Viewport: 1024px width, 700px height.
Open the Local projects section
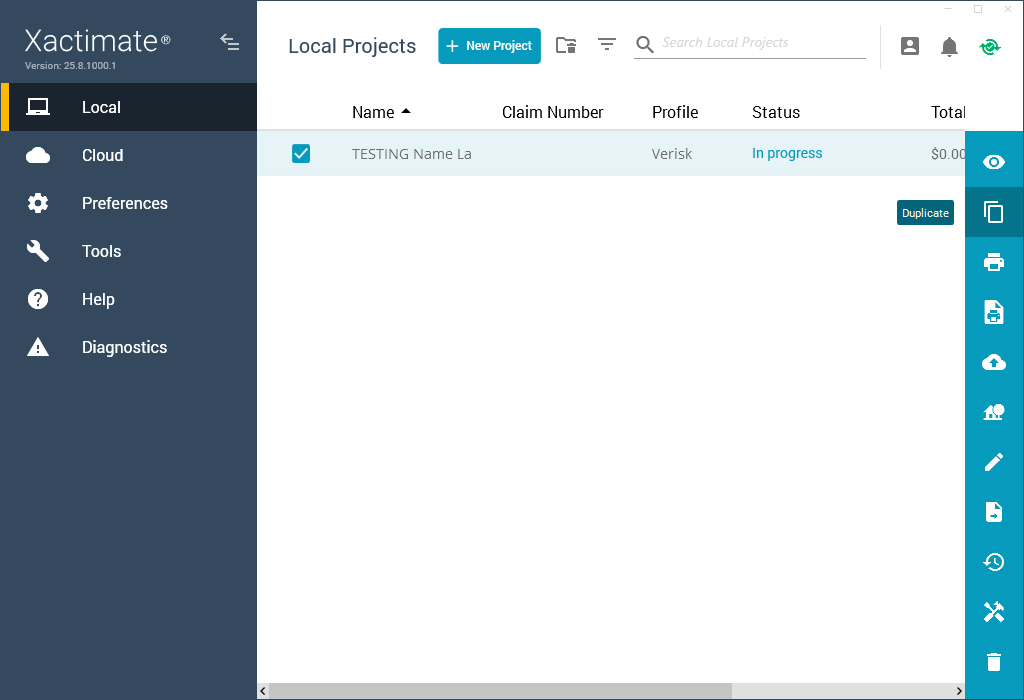tap(129, 107)
